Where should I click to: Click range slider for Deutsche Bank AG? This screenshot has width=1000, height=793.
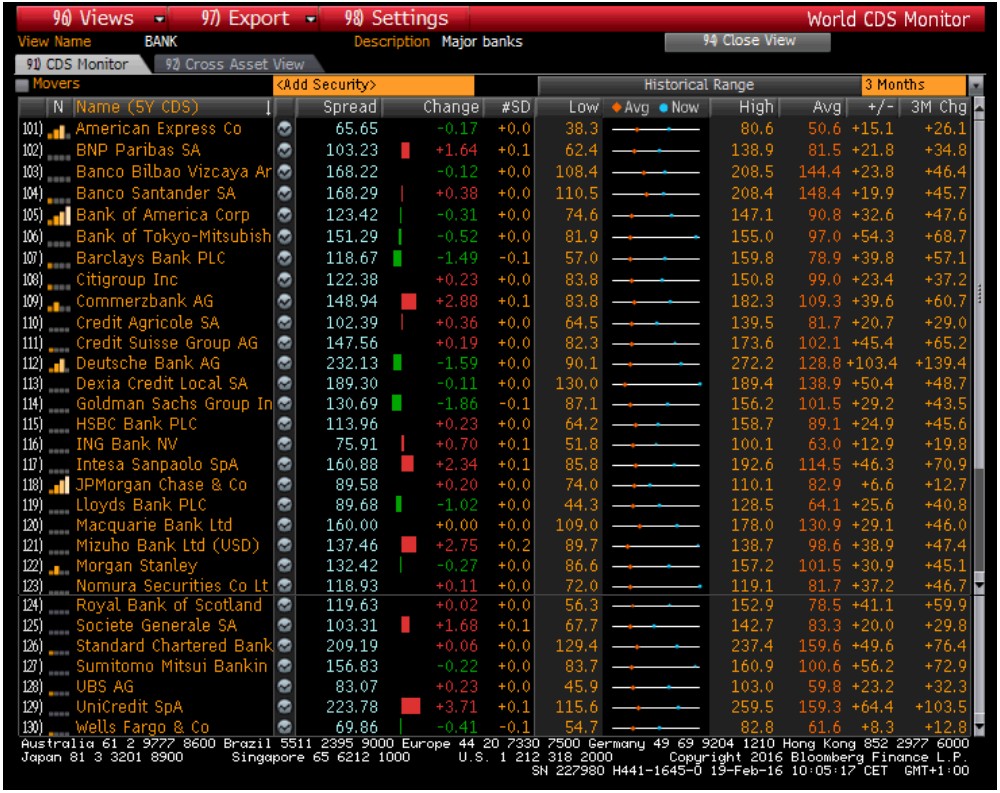point(656,364)
